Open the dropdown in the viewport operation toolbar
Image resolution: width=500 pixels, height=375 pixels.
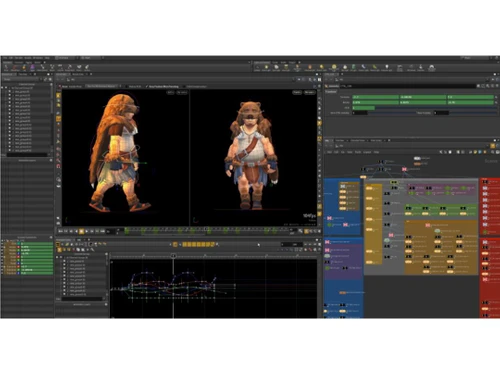(102, 86)
